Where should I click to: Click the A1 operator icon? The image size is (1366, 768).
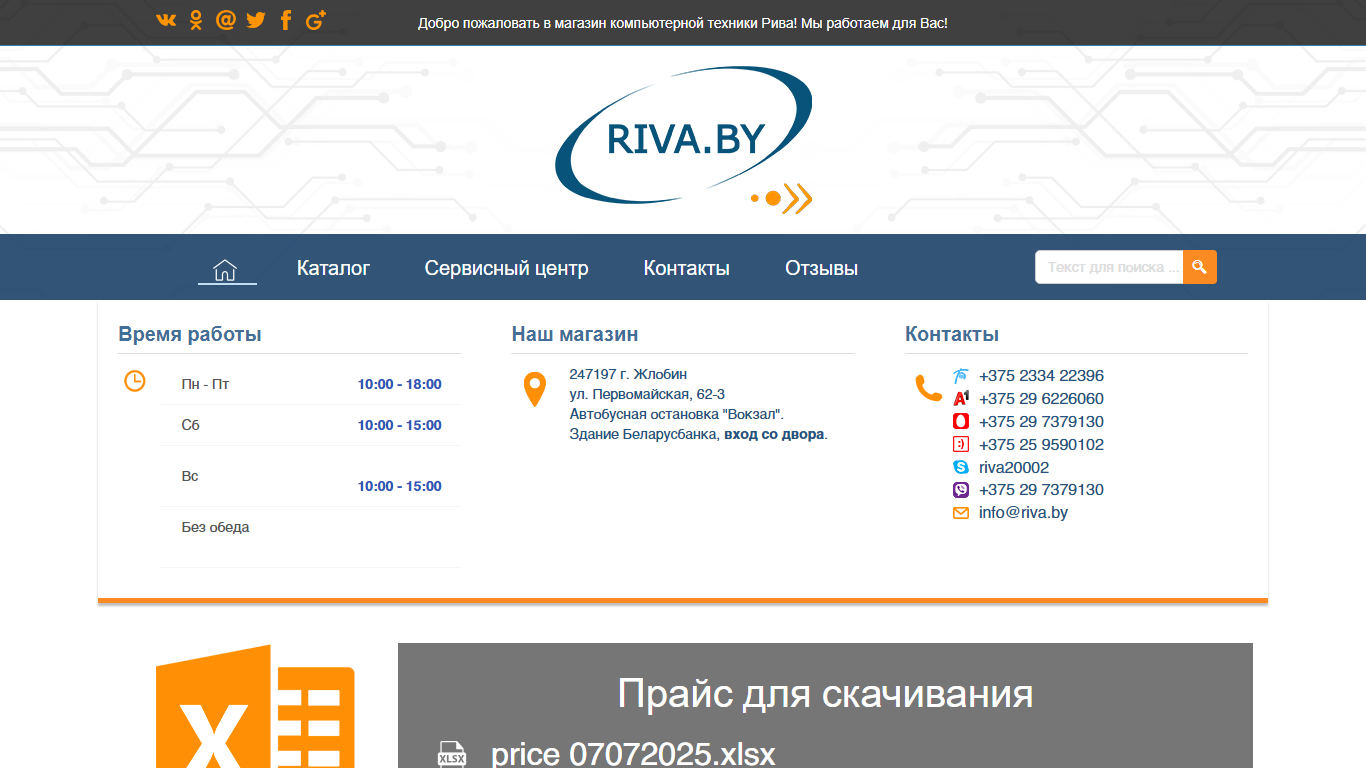tap(961, 399)
